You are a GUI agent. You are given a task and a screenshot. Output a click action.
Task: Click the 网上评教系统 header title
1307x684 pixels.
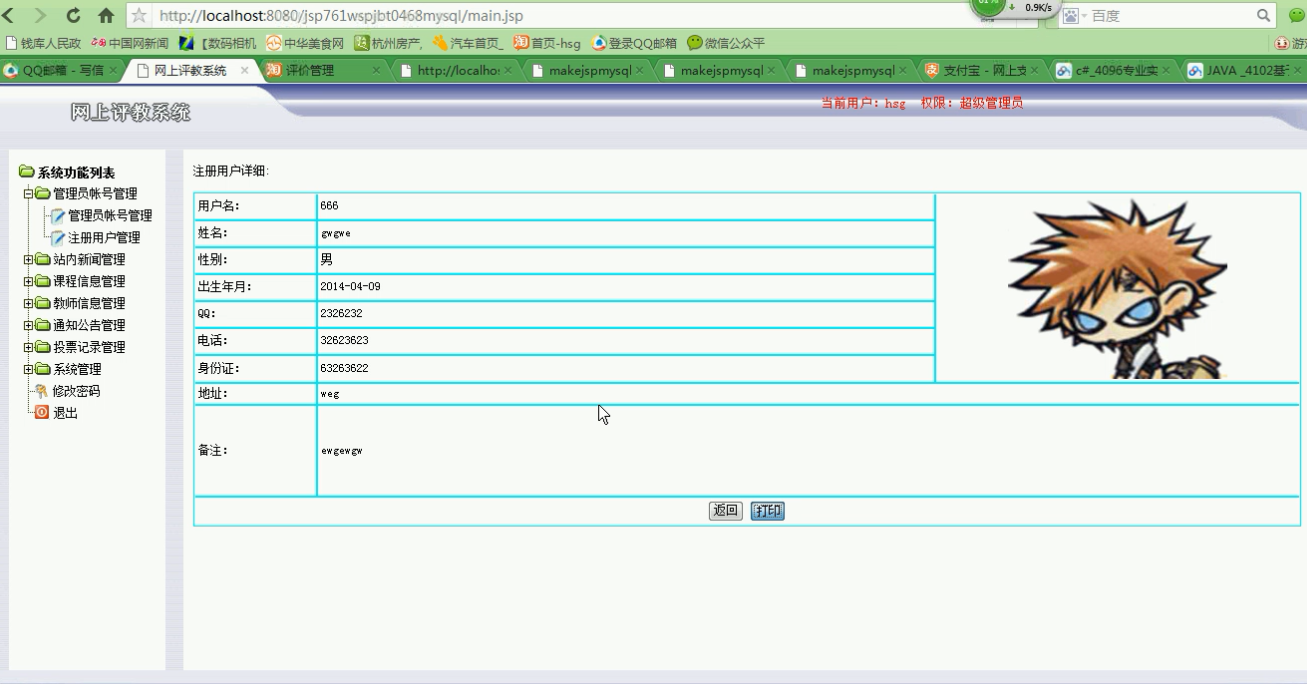tap(130, 113)
